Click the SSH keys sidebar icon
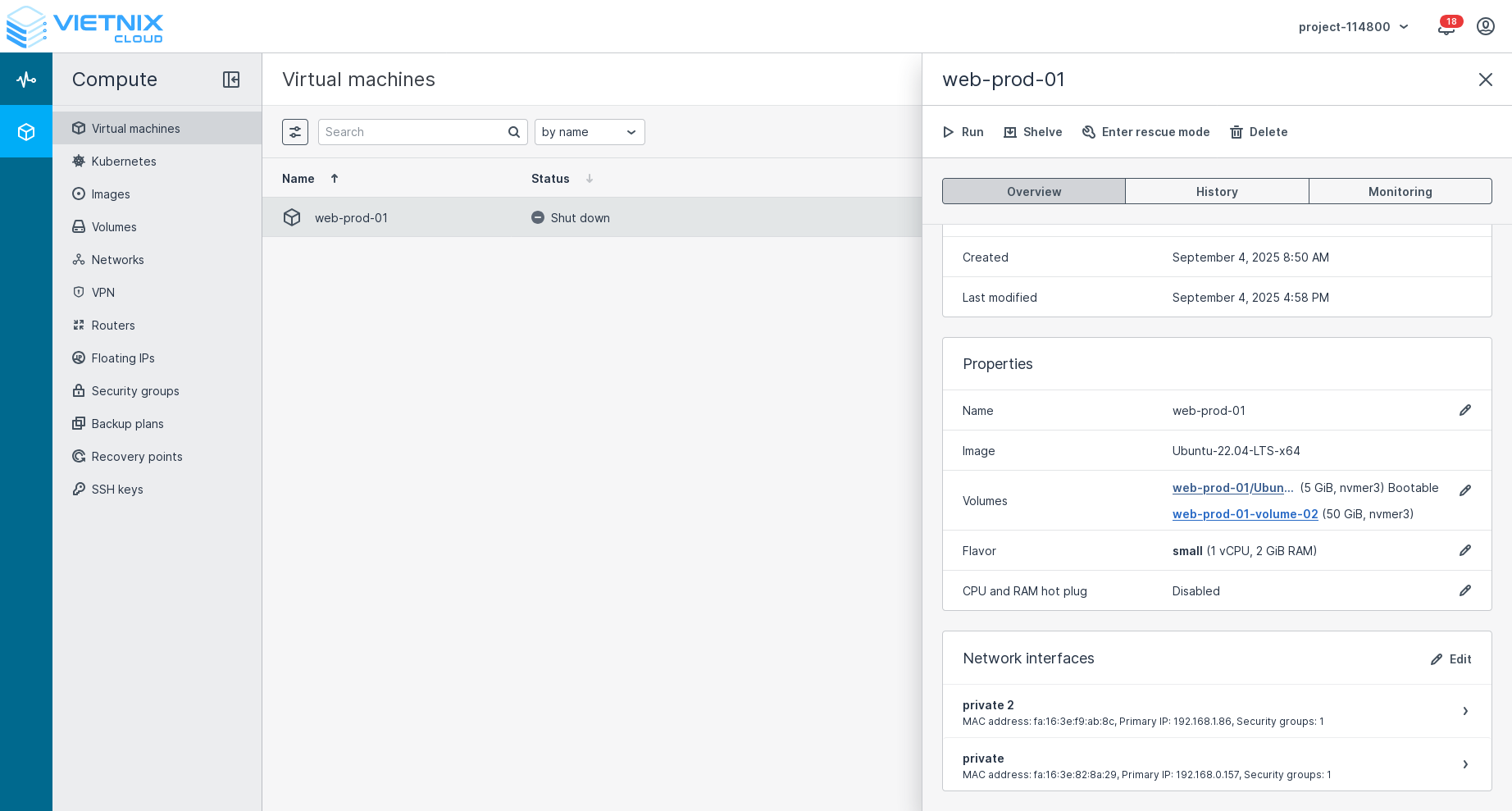The width and height of the screenshot is (1512, 811). (x=79, y=490)
